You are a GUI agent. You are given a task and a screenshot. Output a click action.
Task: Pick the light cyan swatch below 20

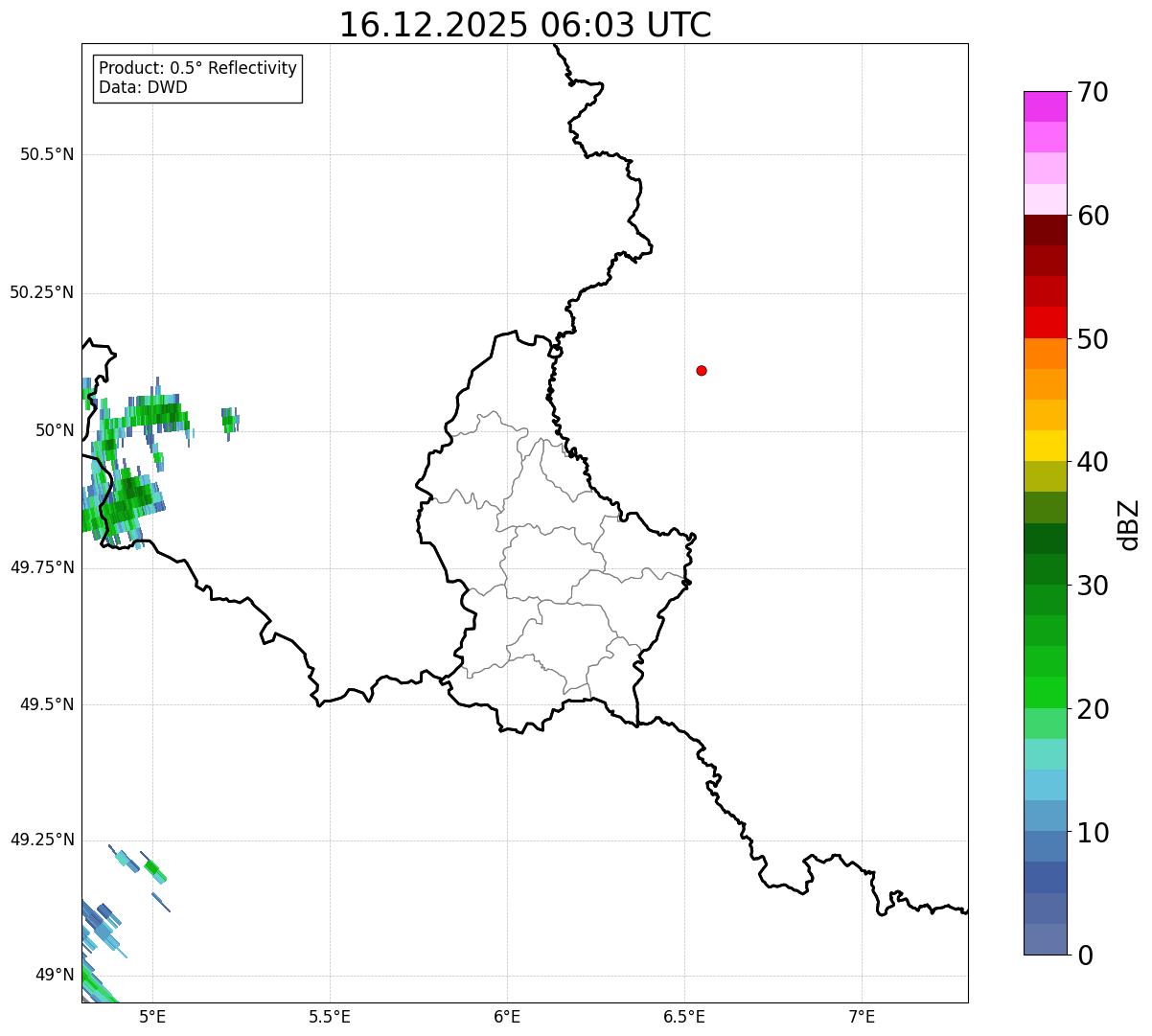[1045, 754]
